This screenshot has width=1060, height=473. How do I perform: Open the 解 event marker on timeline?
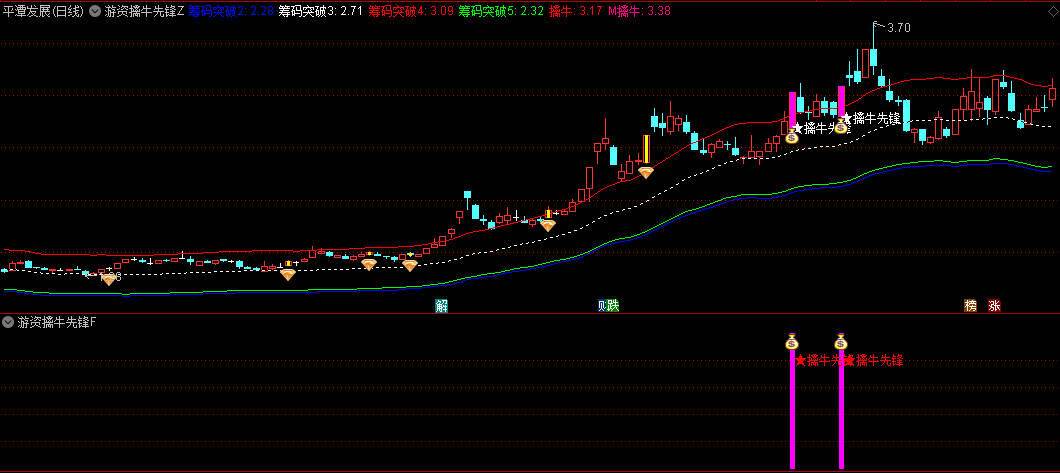[x=441, y=306]
